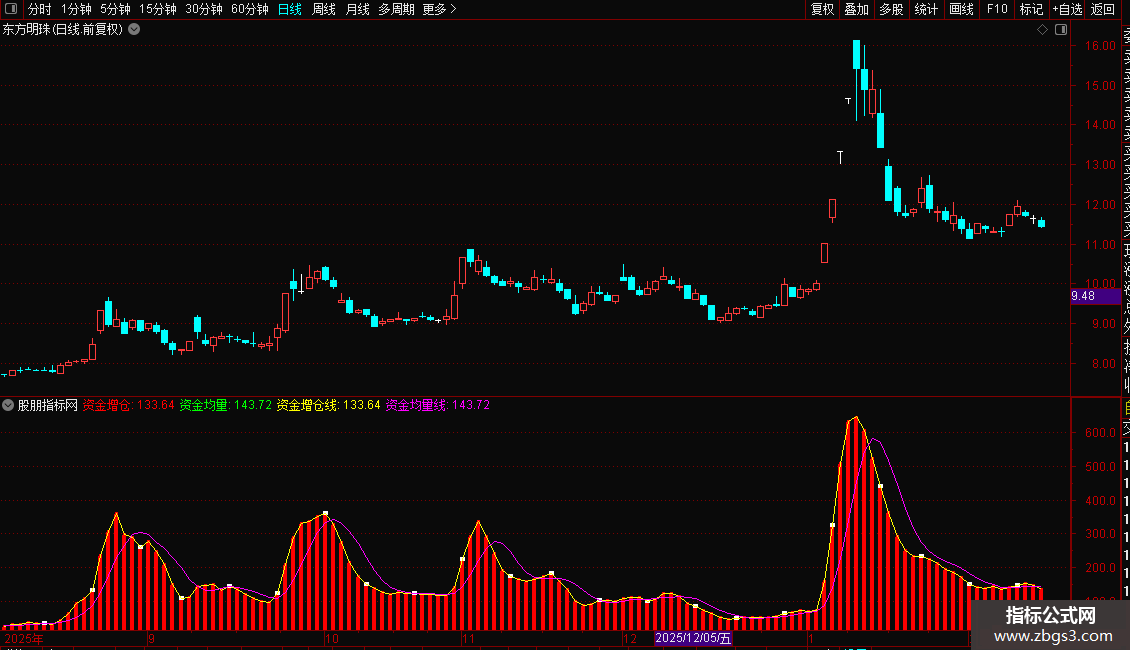Click the 返回 back button
This screenshot has height=650, width=1130.
click(1103, 9)
